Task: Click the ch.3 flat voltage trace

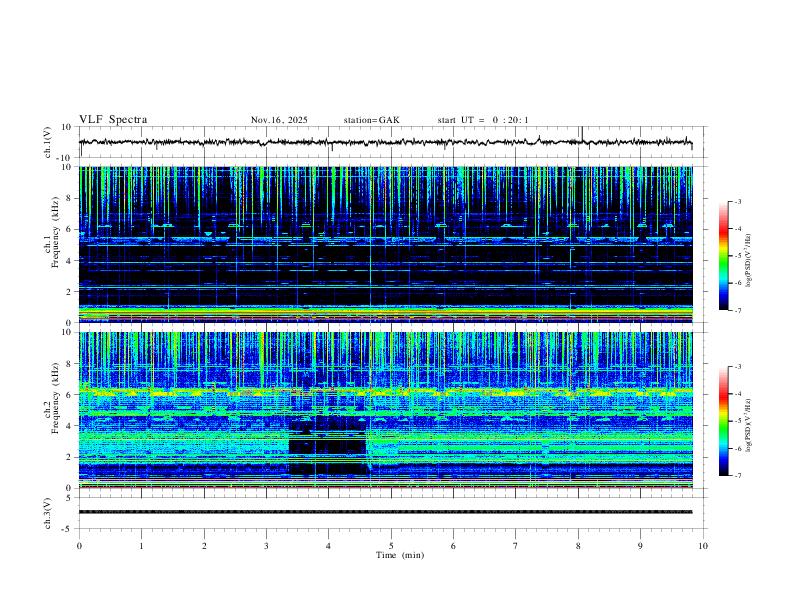Action: [x=385, y=512]
